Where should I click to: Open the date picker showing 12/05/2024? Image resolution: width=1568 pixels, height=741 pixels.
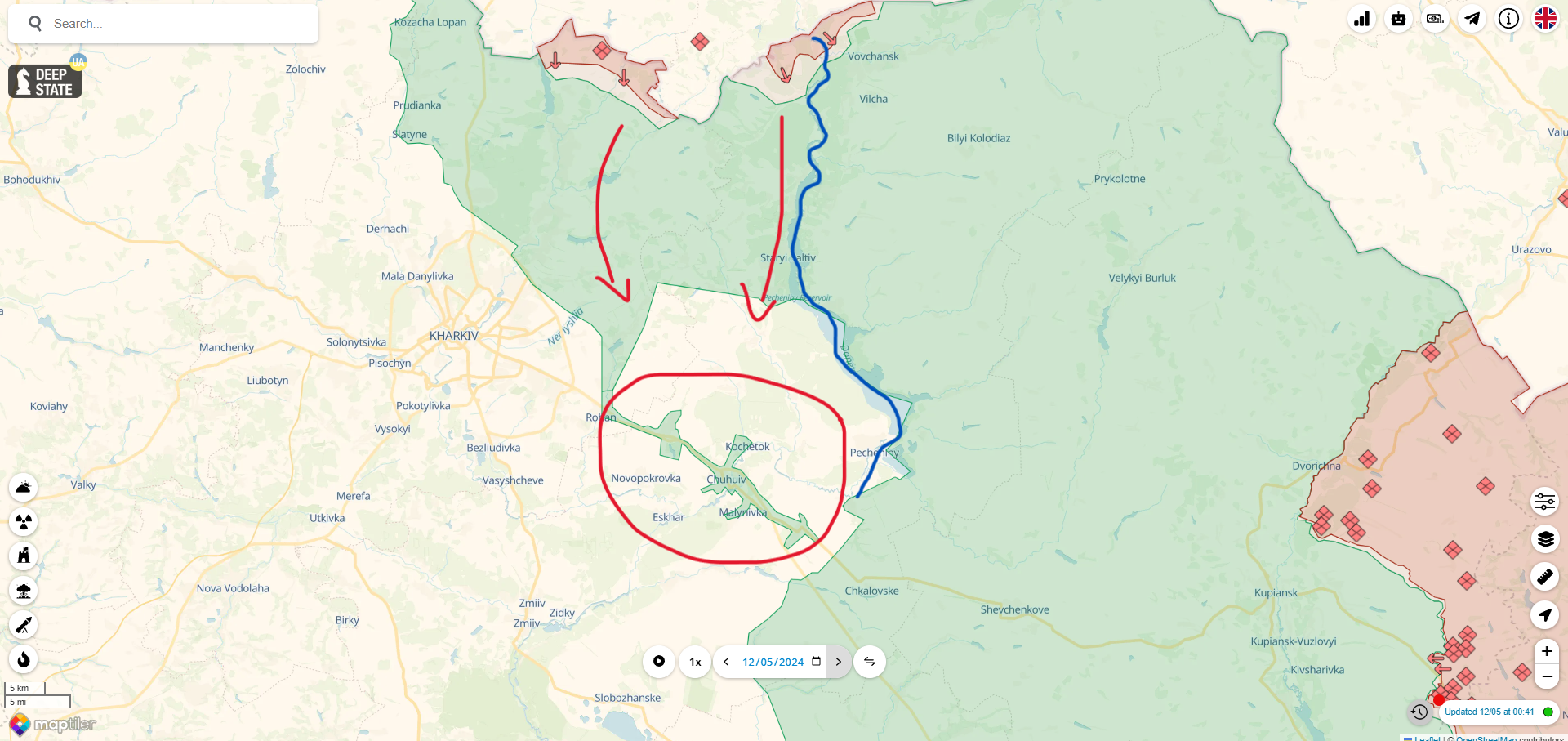[782, 662]
